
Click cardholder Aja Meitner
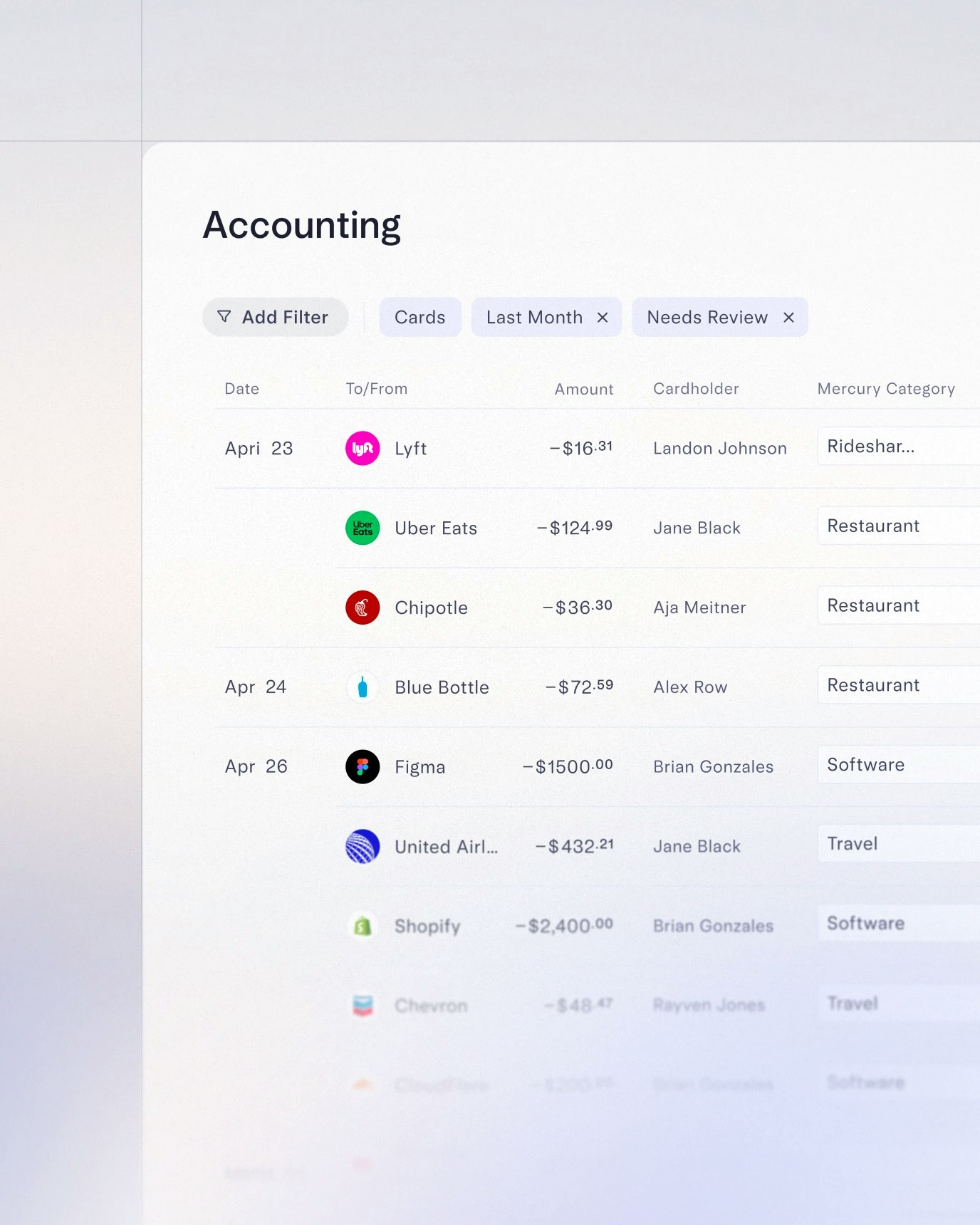pos(699,608)
